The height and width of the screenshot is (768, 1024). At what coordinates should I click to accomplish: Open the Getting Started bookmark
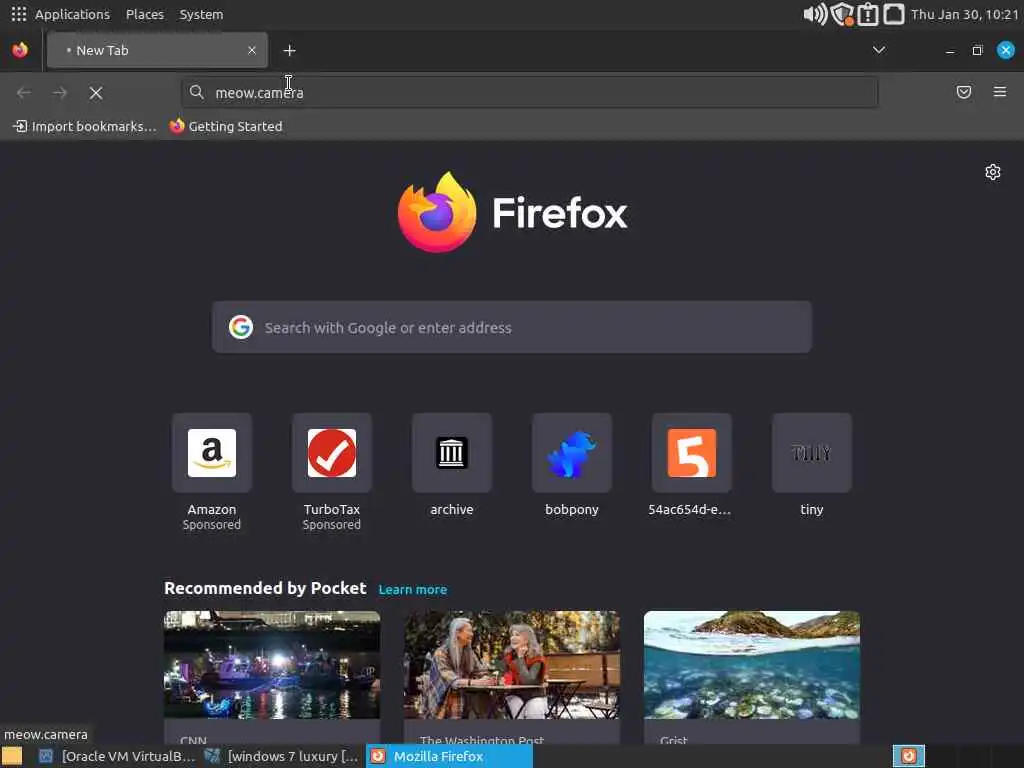(x=226, y=127)
